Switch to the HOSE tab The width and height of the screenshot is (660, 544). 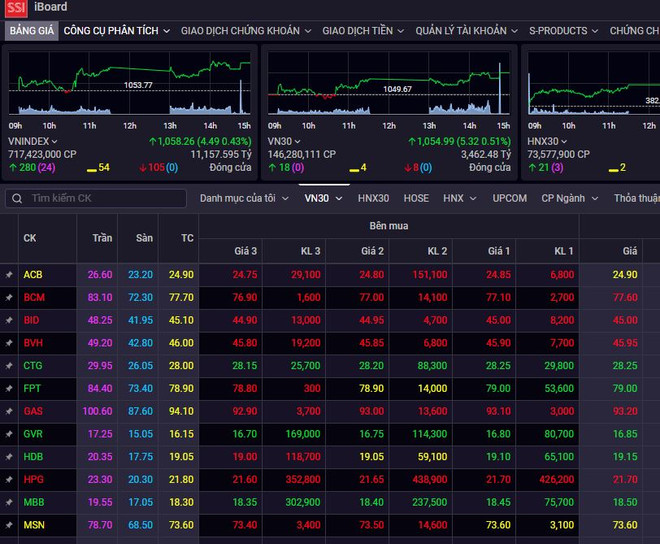point(416,198)
